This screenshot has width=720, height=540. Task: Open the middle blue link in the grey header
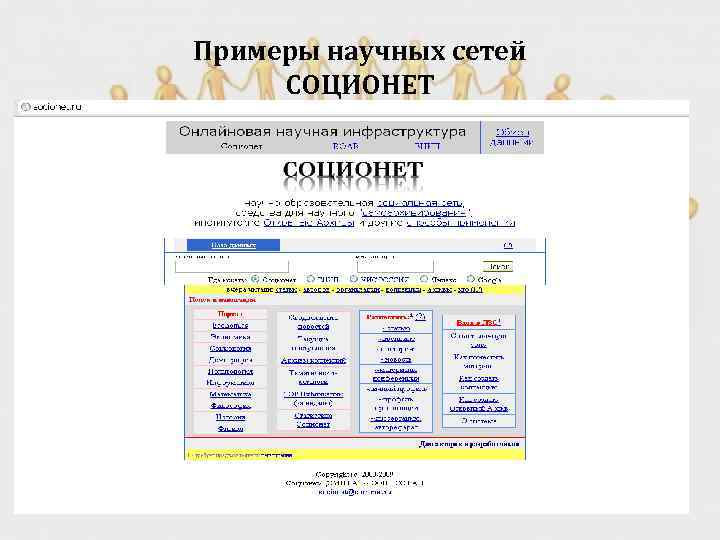tap(345, 146)
